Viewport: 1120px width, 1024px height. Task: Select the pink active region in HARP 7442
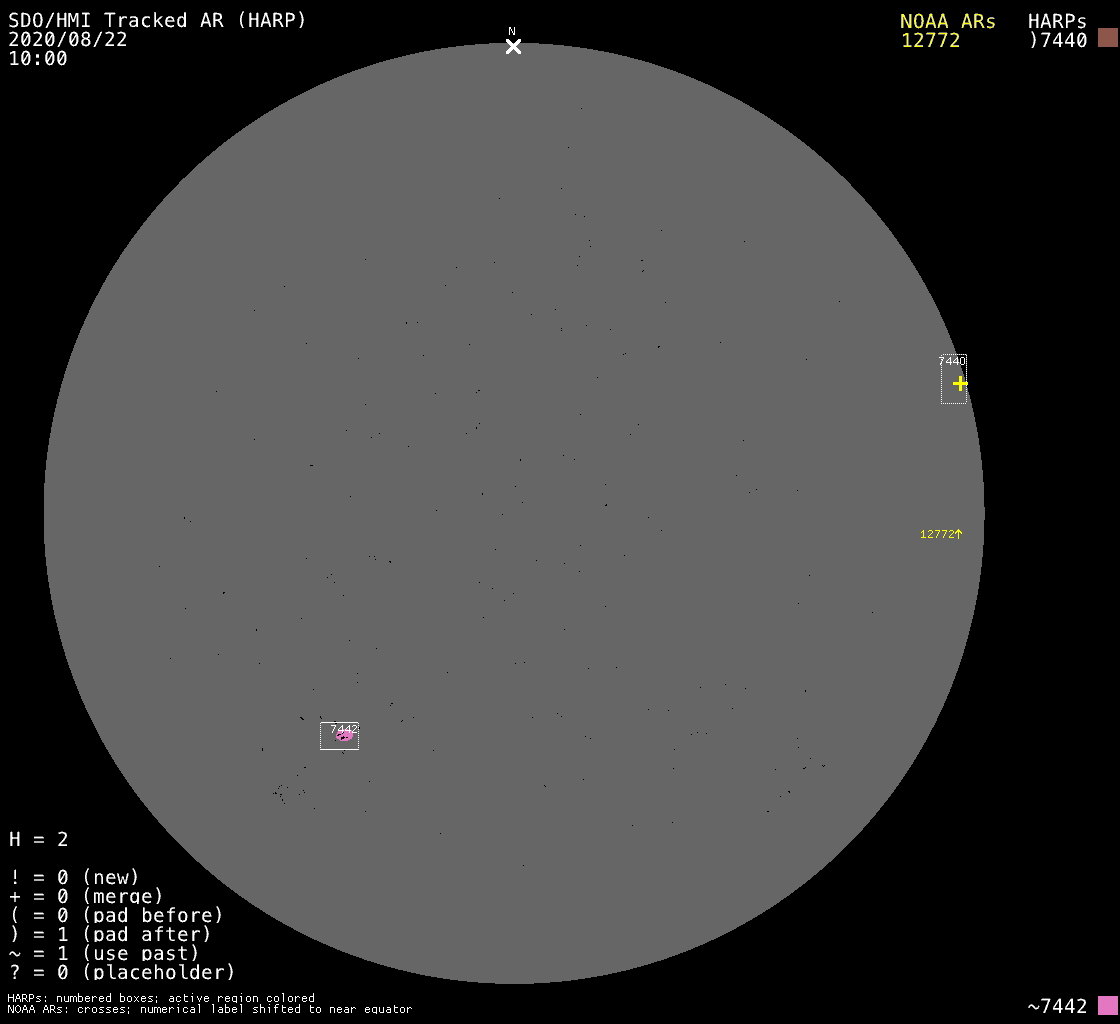(345, 737)
